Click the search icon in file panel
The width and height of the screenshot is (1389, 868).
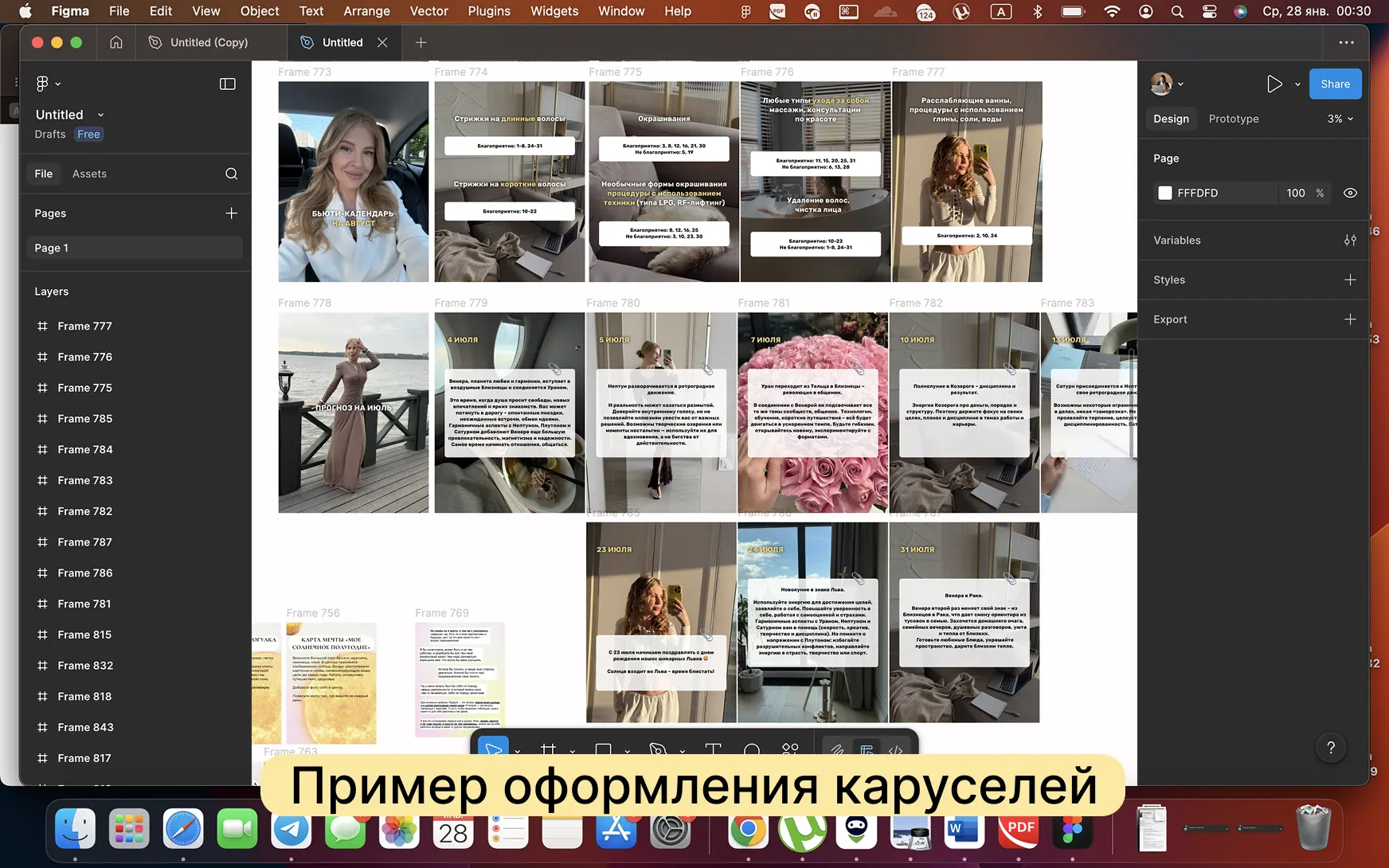click(x=231, y=174)
